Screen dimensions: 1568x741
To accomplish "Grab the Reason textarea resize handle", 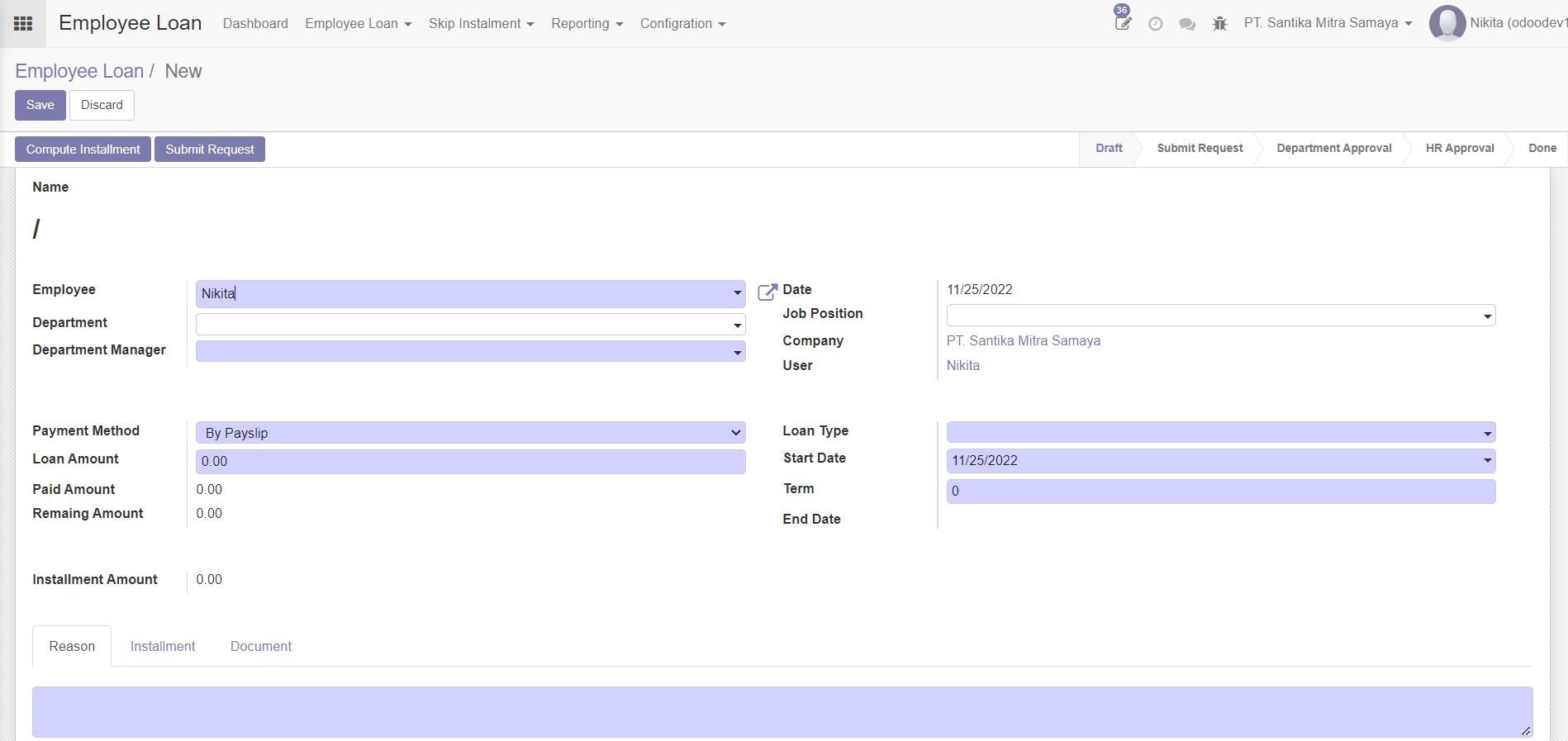I will (1525, 730).
